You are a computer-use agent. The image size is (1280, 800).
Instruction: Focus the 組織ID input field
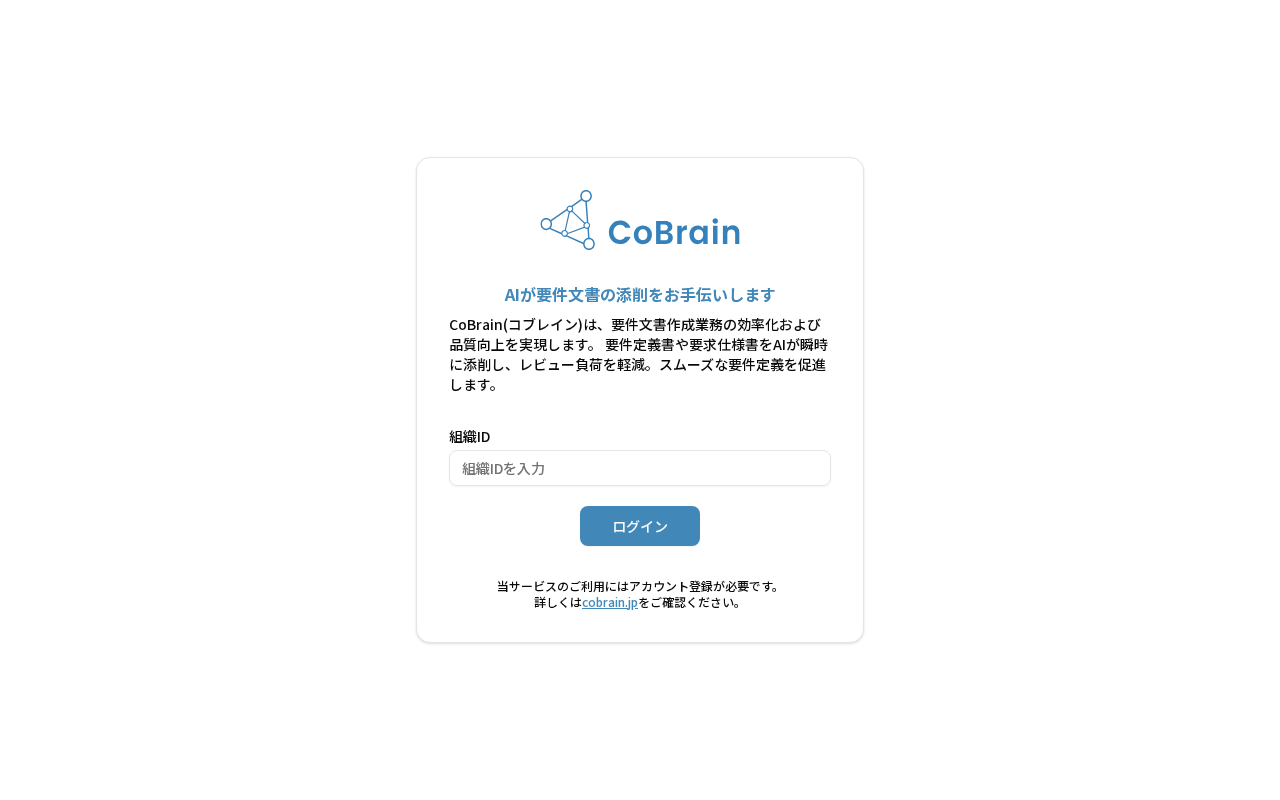tap(640, 468)
